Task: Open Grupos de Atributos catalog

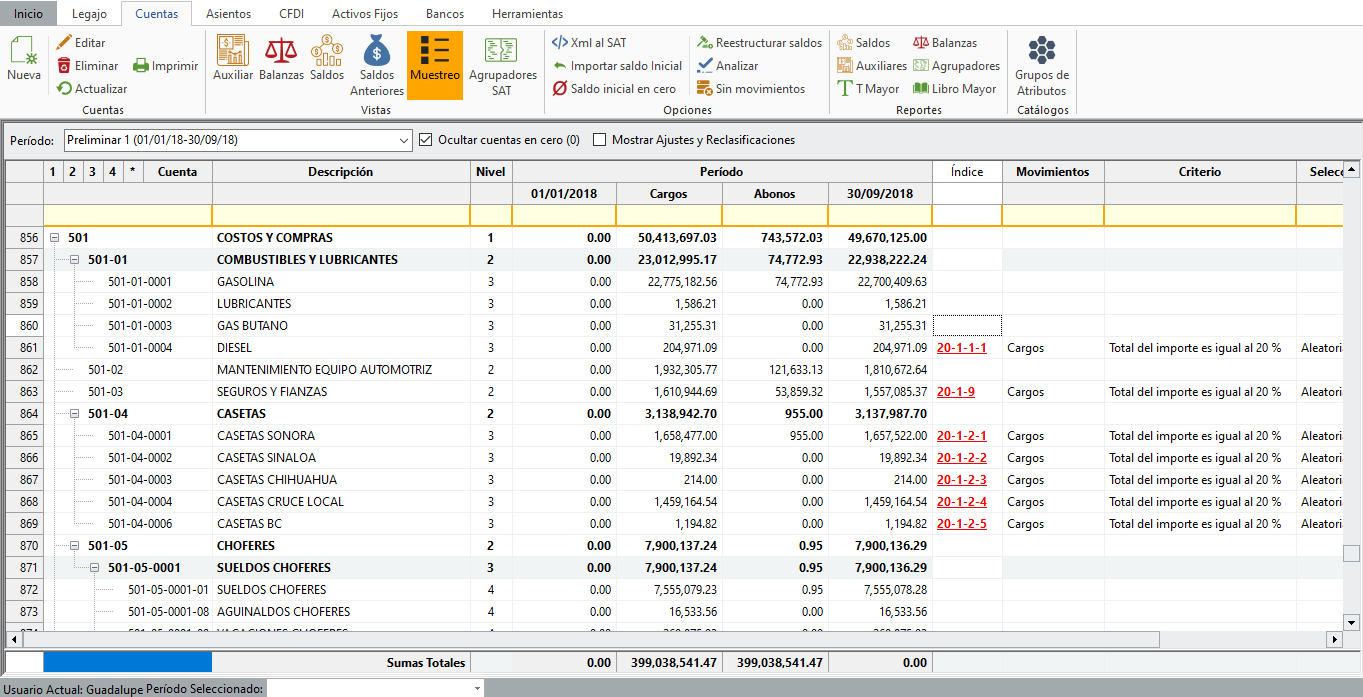Action: [1042, 65]
